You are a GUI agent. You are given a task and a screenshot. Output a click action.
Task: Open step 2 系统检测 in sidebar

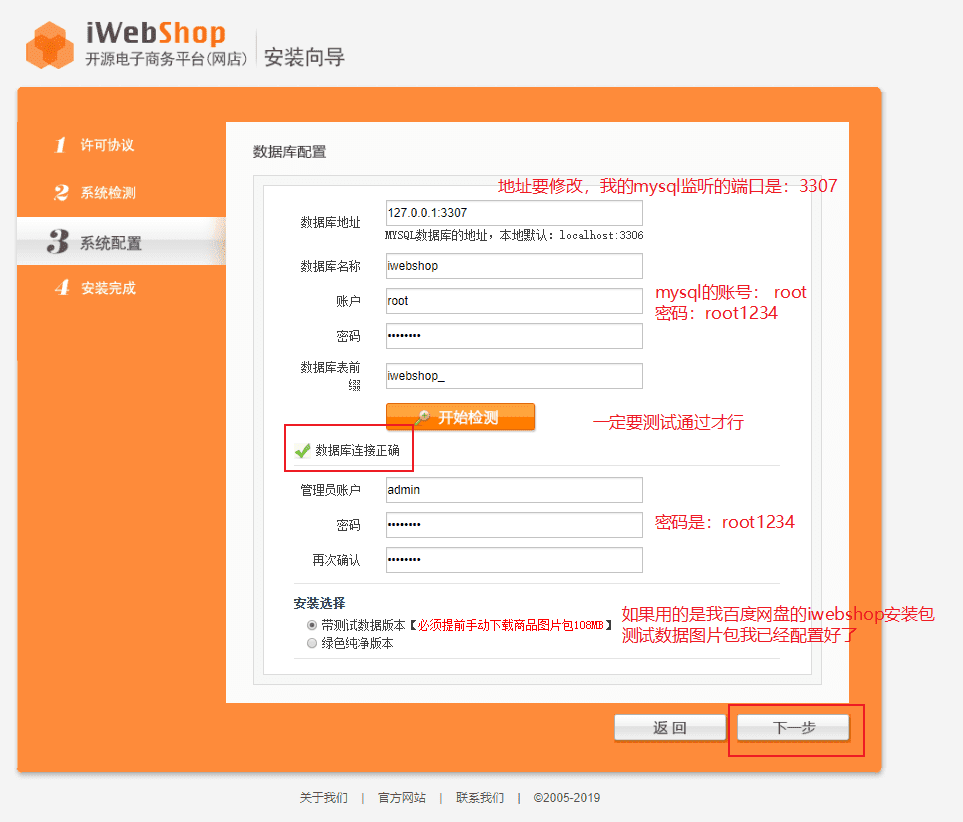[95, 193]
